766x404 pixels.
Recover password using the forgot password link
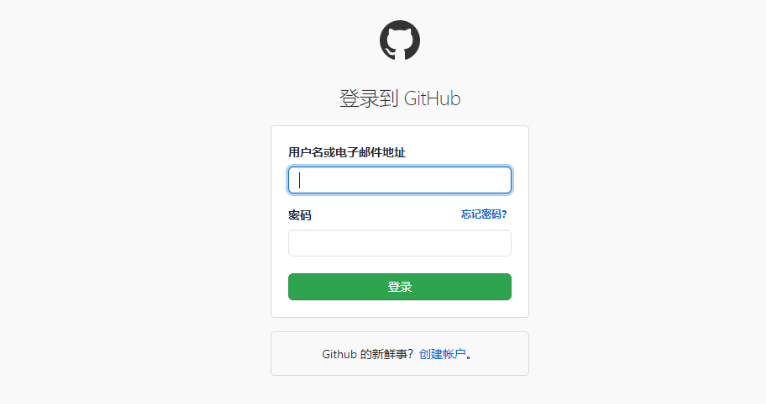[x=484, y=214]
